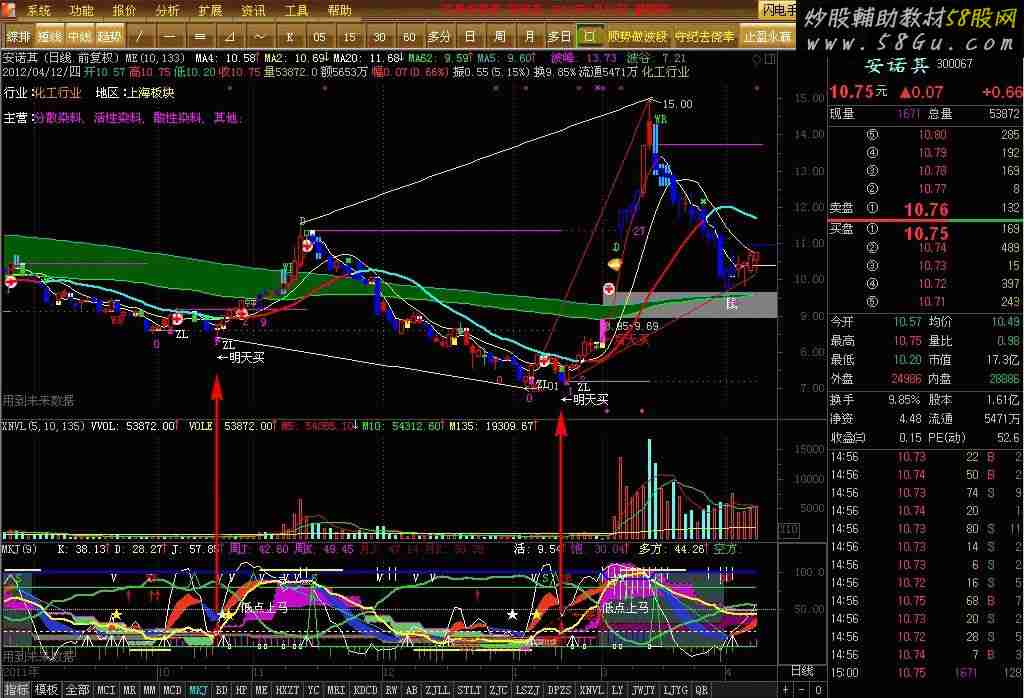Switch to 60-minute period

tap(409, 37)
